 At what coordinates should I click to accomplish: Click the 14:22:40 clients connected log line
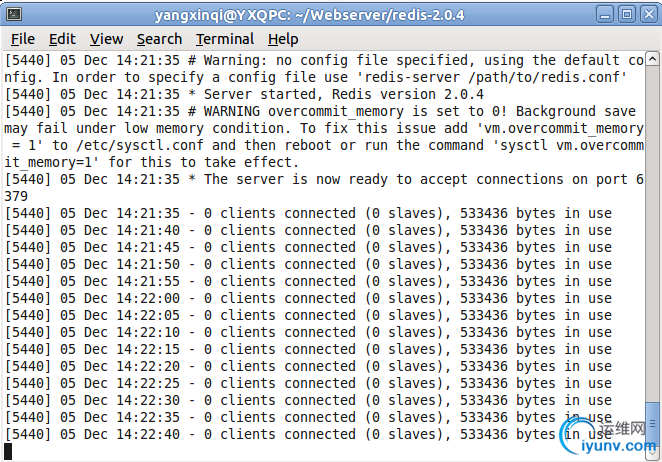(308, 434)
